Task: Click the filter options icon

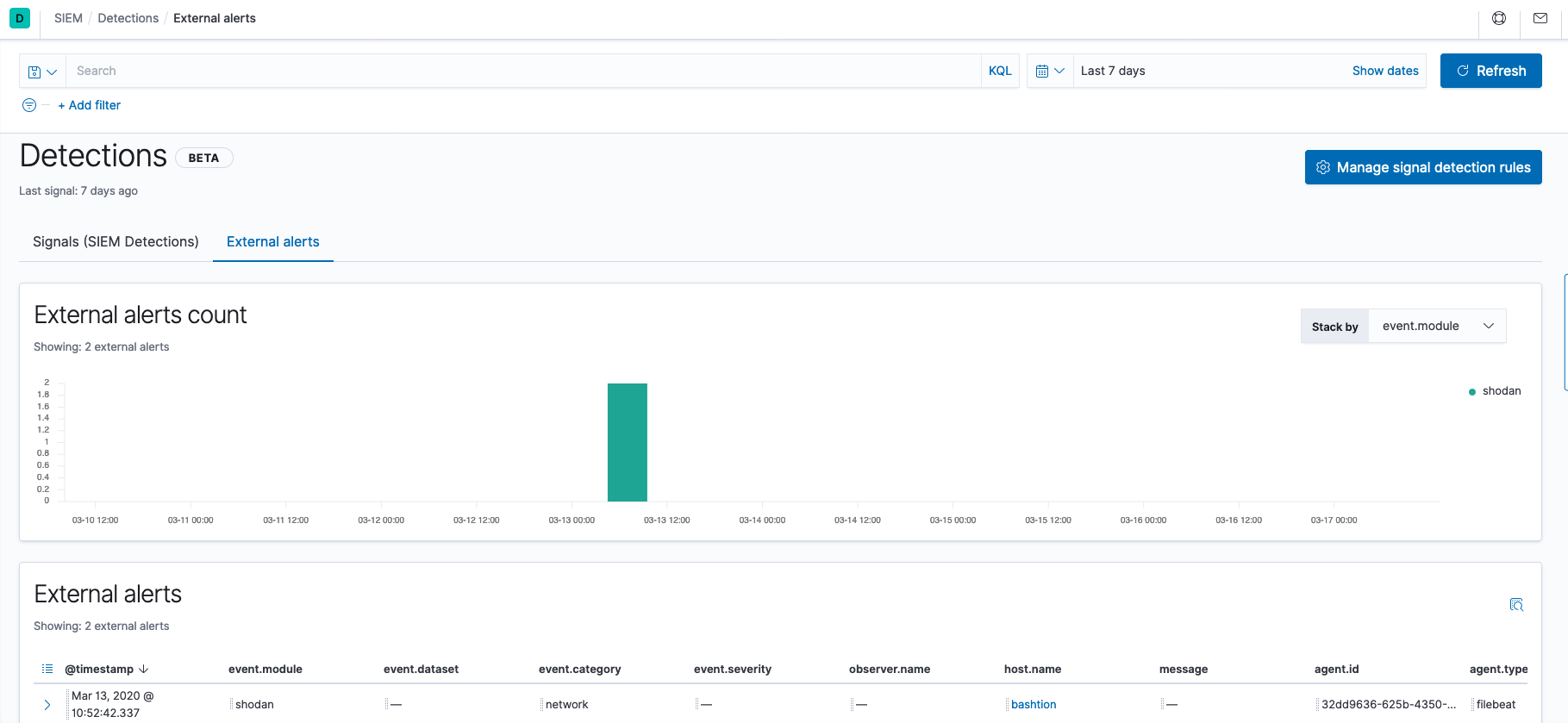Action: pyautogui.click(x=29, y=105)
